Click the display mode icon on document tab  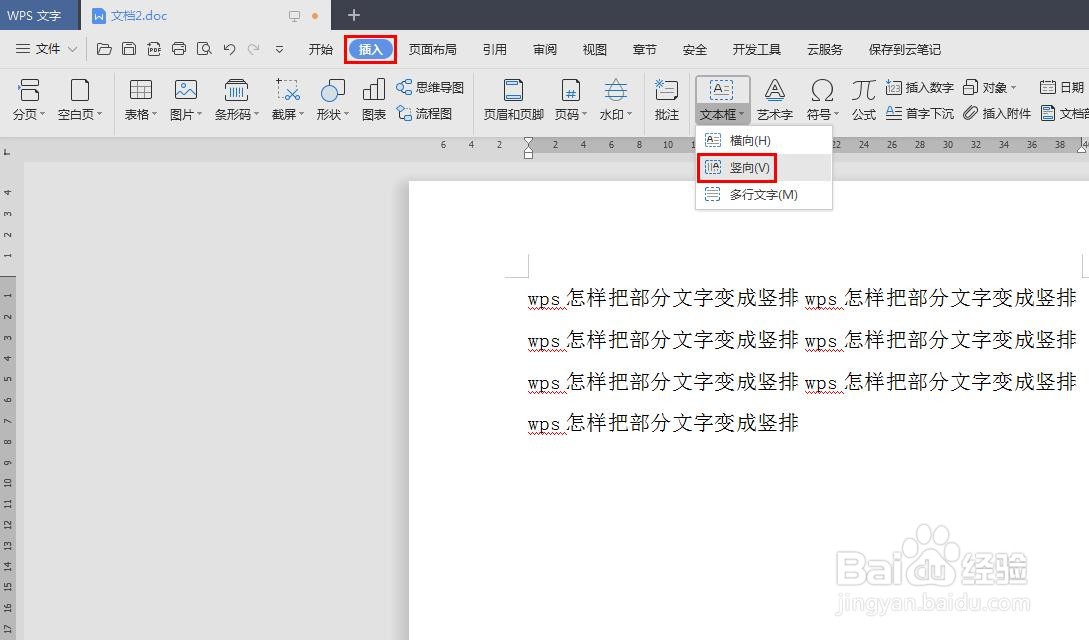pyautogui.click(x=294, y=15)
